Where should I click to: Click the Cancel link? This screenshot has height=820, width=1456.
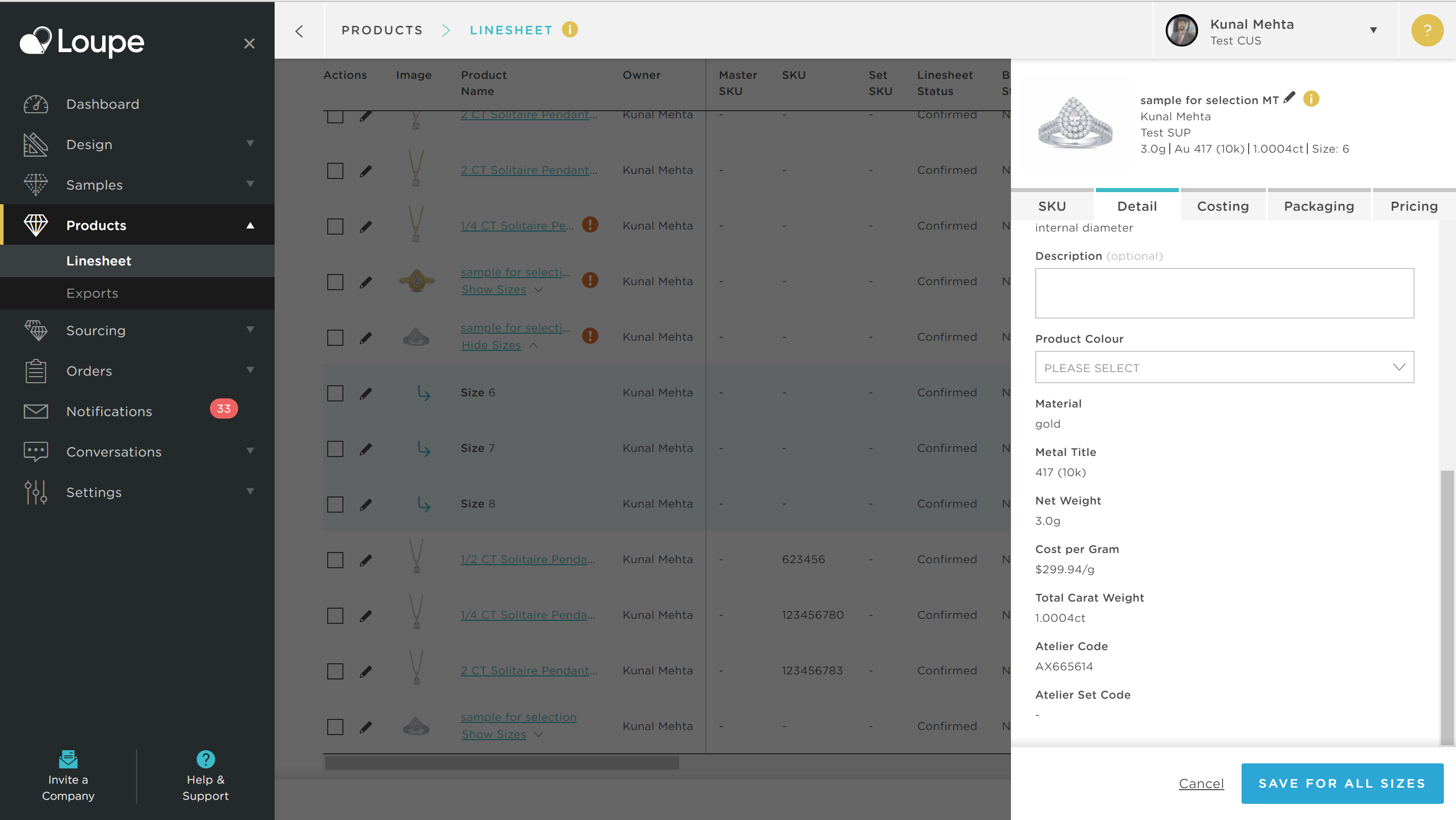click(1201, 783)
